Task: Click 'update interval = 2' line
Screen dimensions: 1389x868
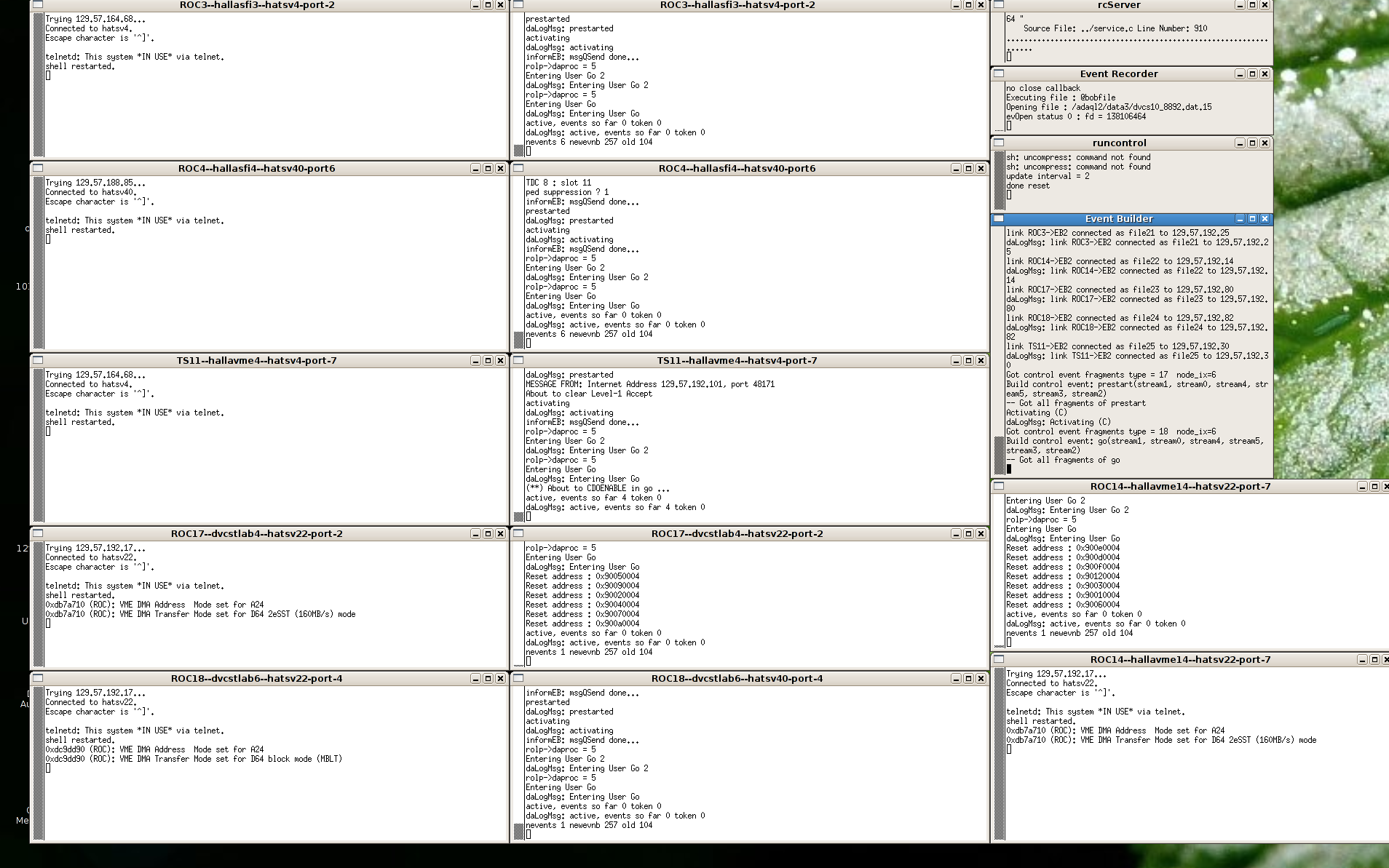Action: coord(1048,176)
